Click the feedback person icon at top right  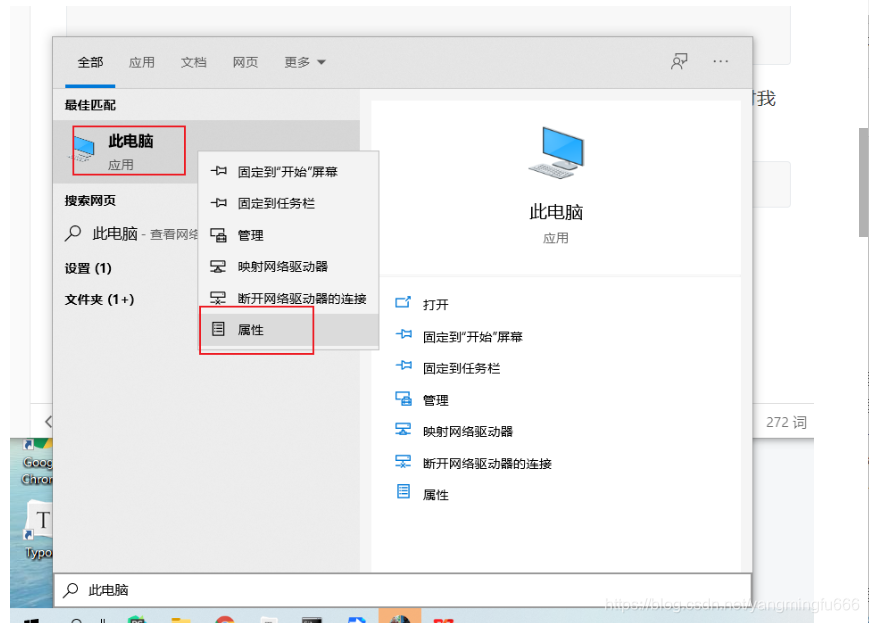[x=679, y=61]
